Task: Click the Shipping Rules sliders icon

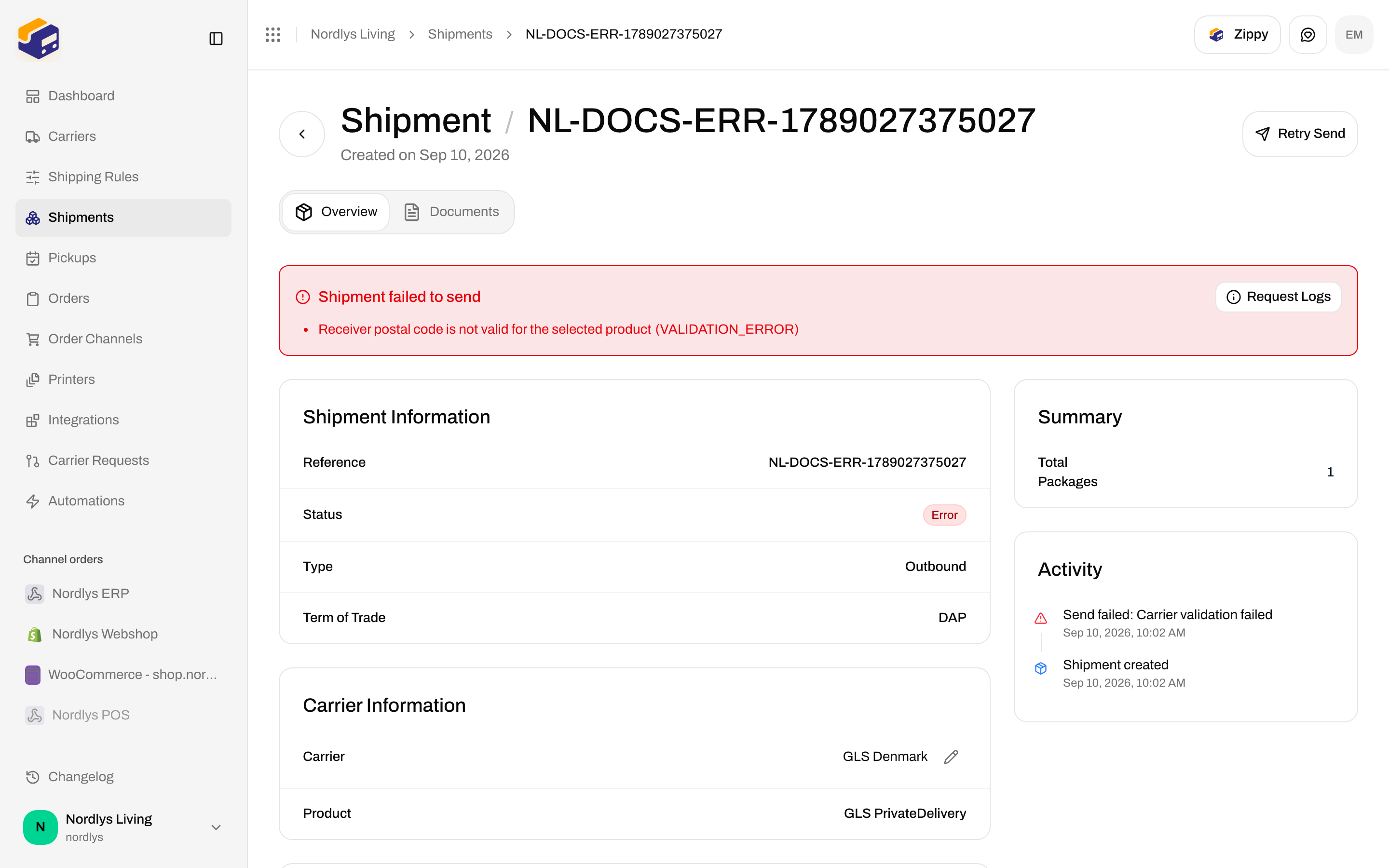Action: (33, 177)
